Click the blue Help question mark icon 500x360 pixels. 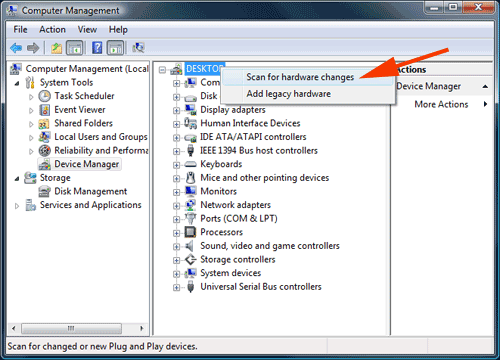(97, 48)
